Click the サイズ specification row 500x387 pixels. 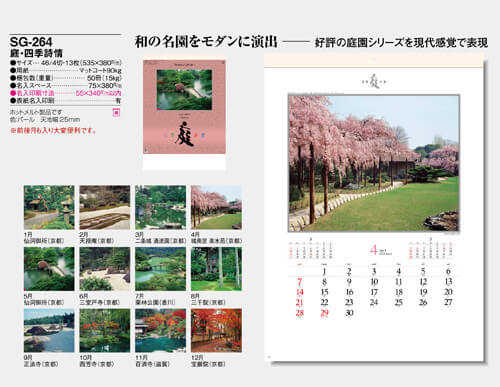(66, 63)
